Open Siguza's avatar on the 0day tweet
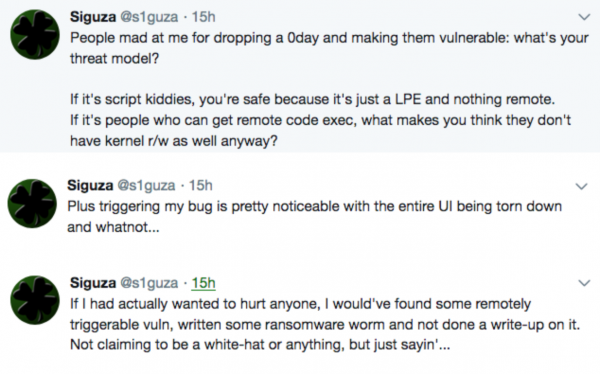The height and width of the screenshot is (374, 600). pyautogui.click(x=35, y=34)
